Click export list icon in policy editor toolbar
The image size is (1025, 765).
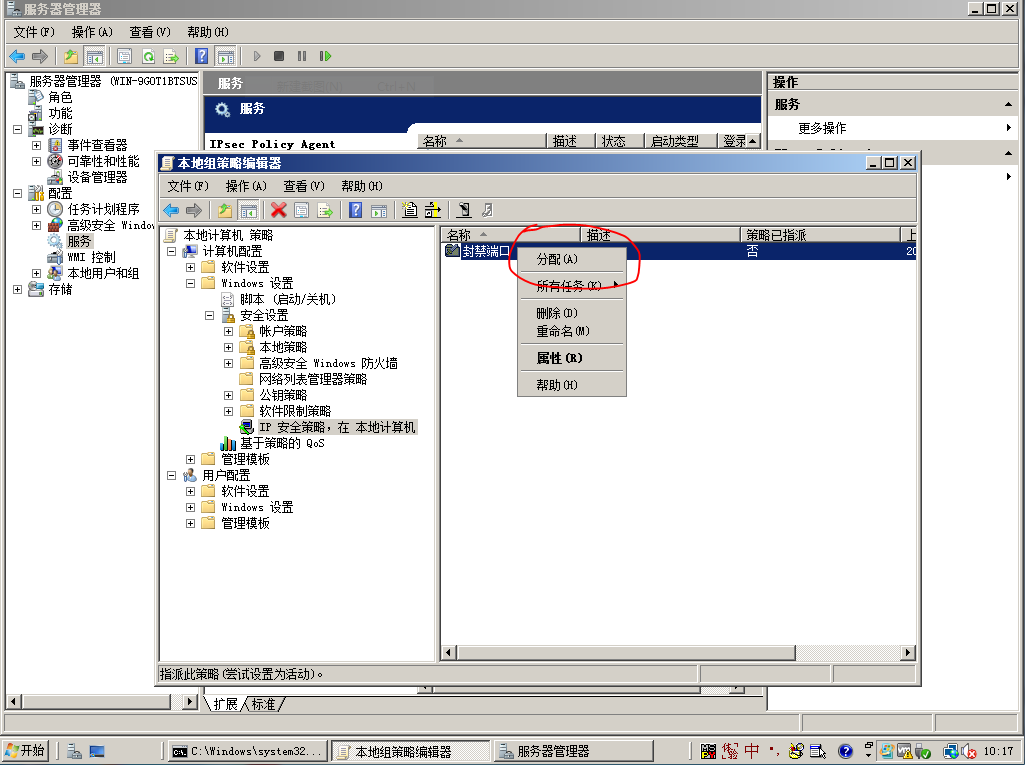click(x=324, y=210)
